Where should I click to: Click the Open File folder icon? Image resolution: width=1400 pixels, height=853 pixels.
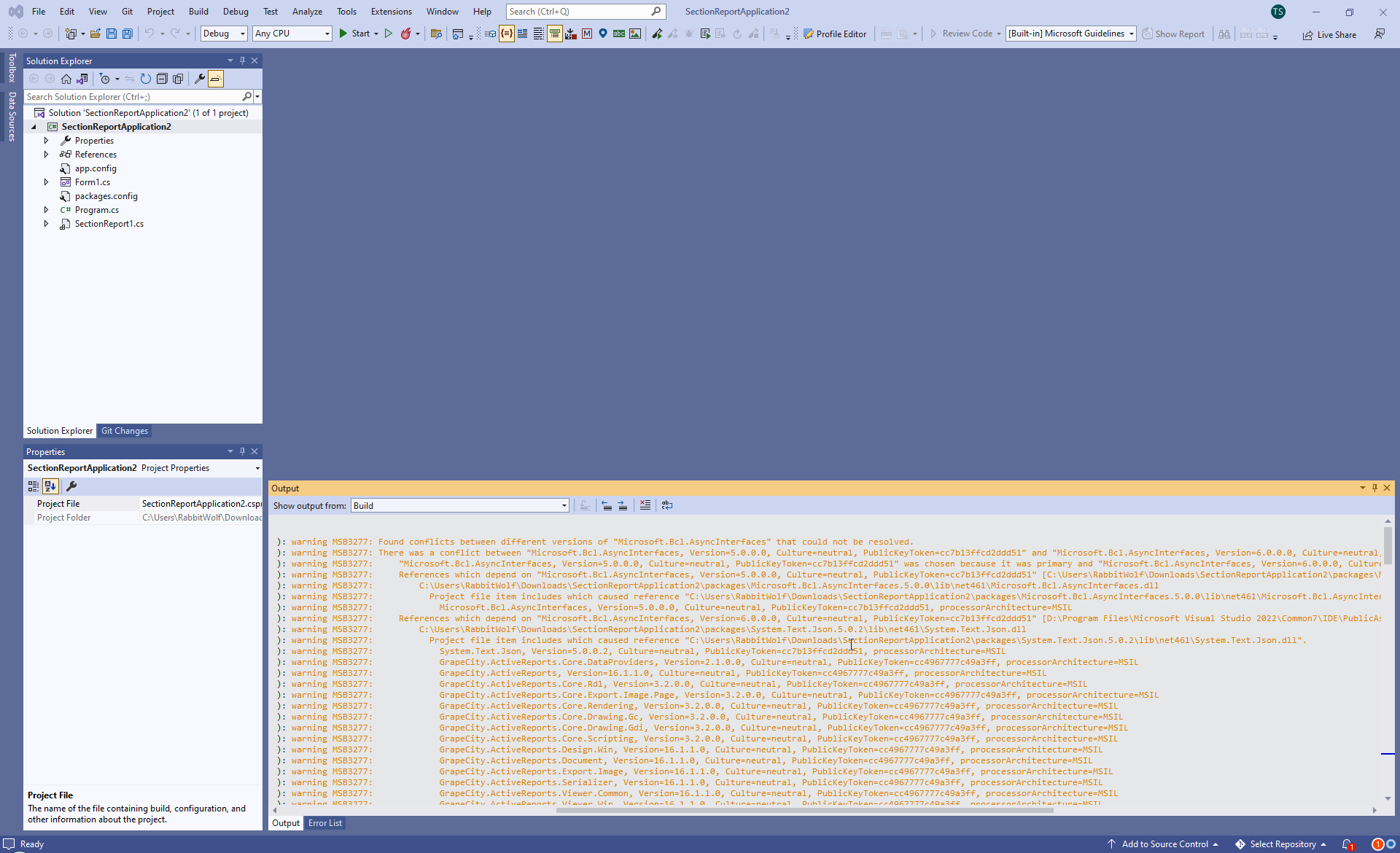pos(96,34)
